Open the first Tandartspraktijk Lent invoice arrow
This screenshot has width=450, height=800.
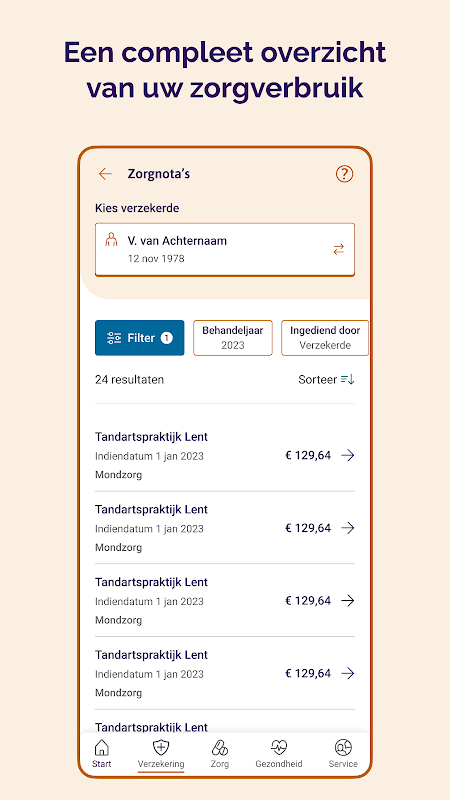click(x=348, y=455)
